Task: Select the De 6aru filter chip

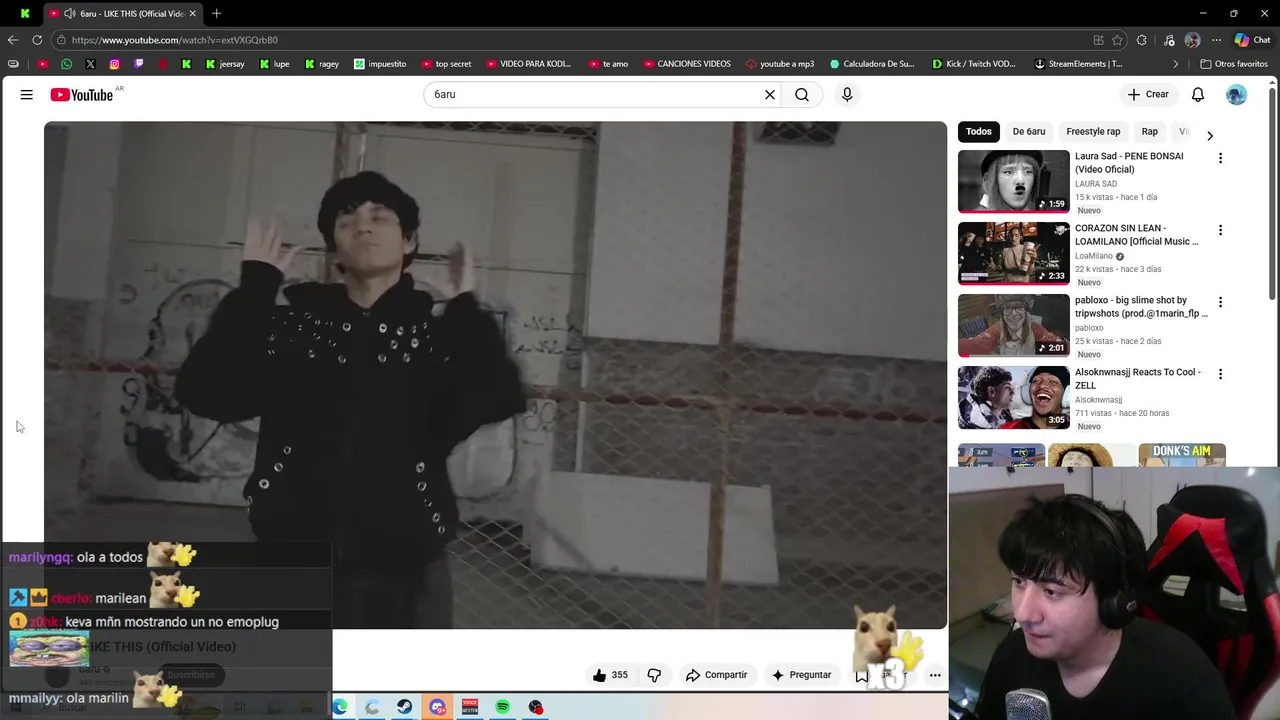Action: pos(1029,131)
